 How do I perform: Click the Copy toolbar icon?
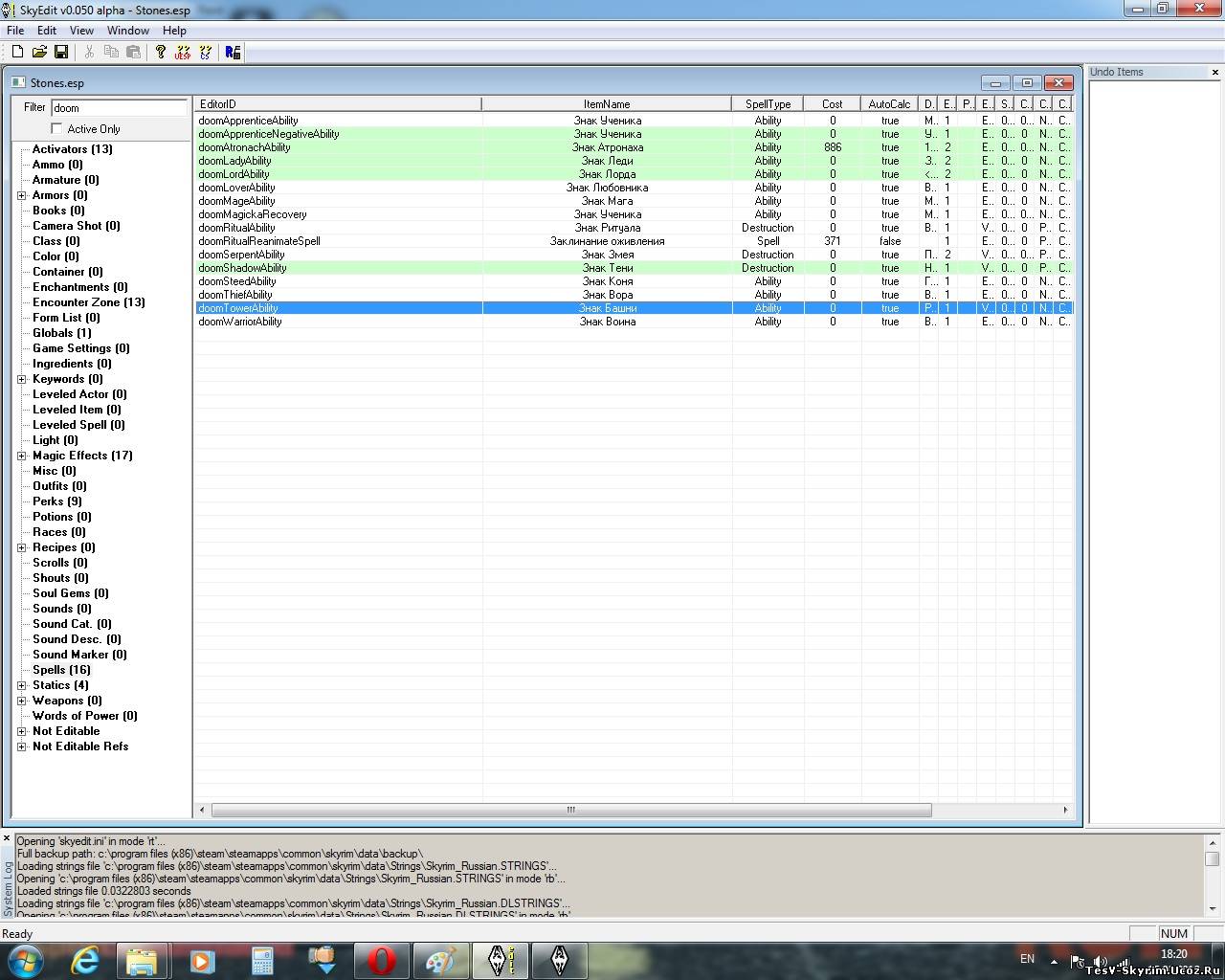click(112, 52)
